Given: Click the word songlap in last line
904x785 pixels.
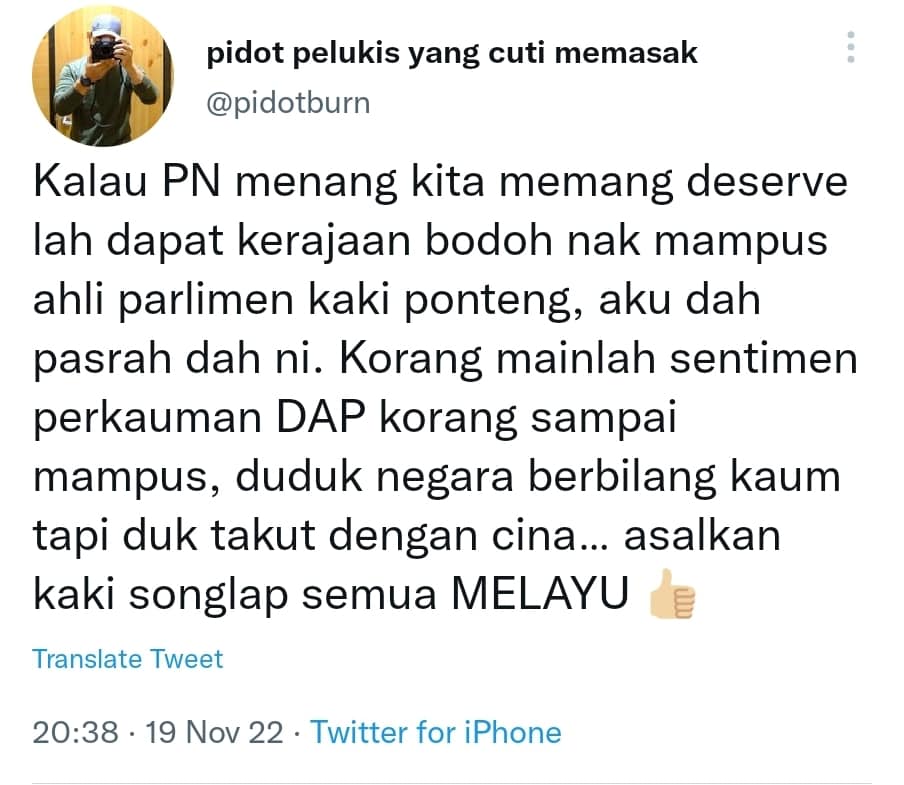Looking at the screenshot, I should [208, 596].
